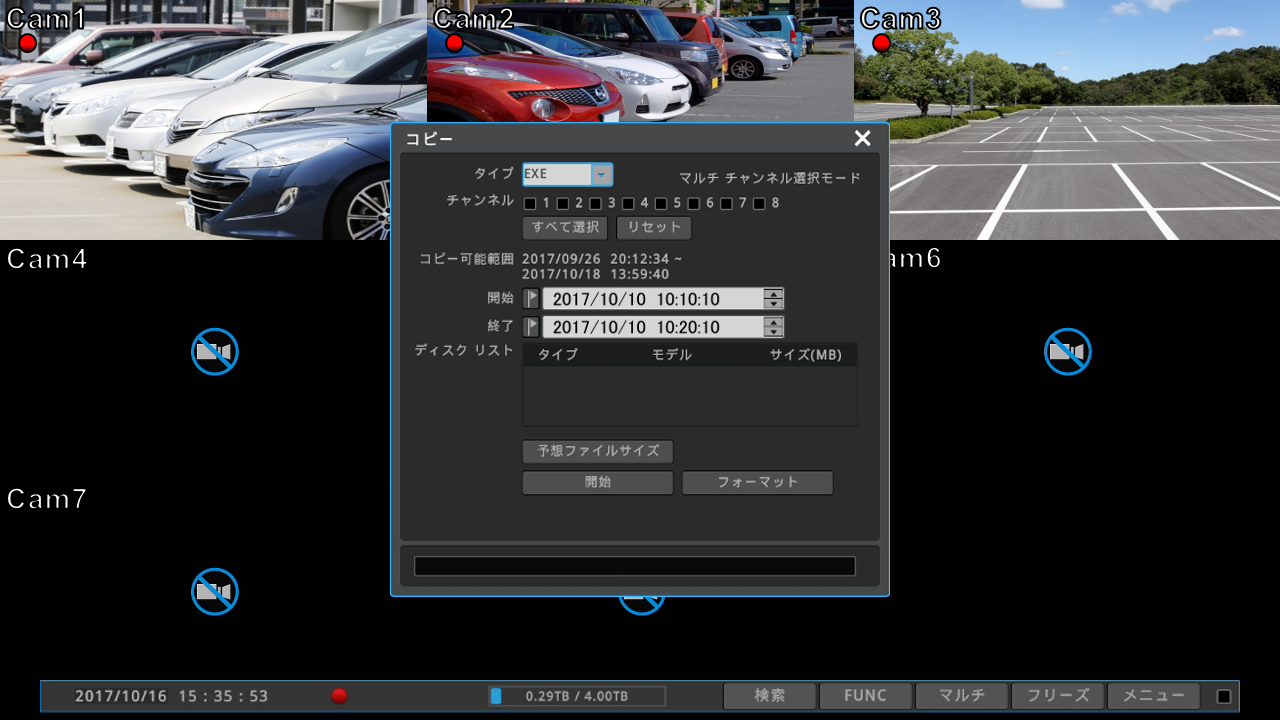This screenshot has width=1280, height=720.
Task: Click the Cam4 no-video camera icon
Action: (215, 351)
